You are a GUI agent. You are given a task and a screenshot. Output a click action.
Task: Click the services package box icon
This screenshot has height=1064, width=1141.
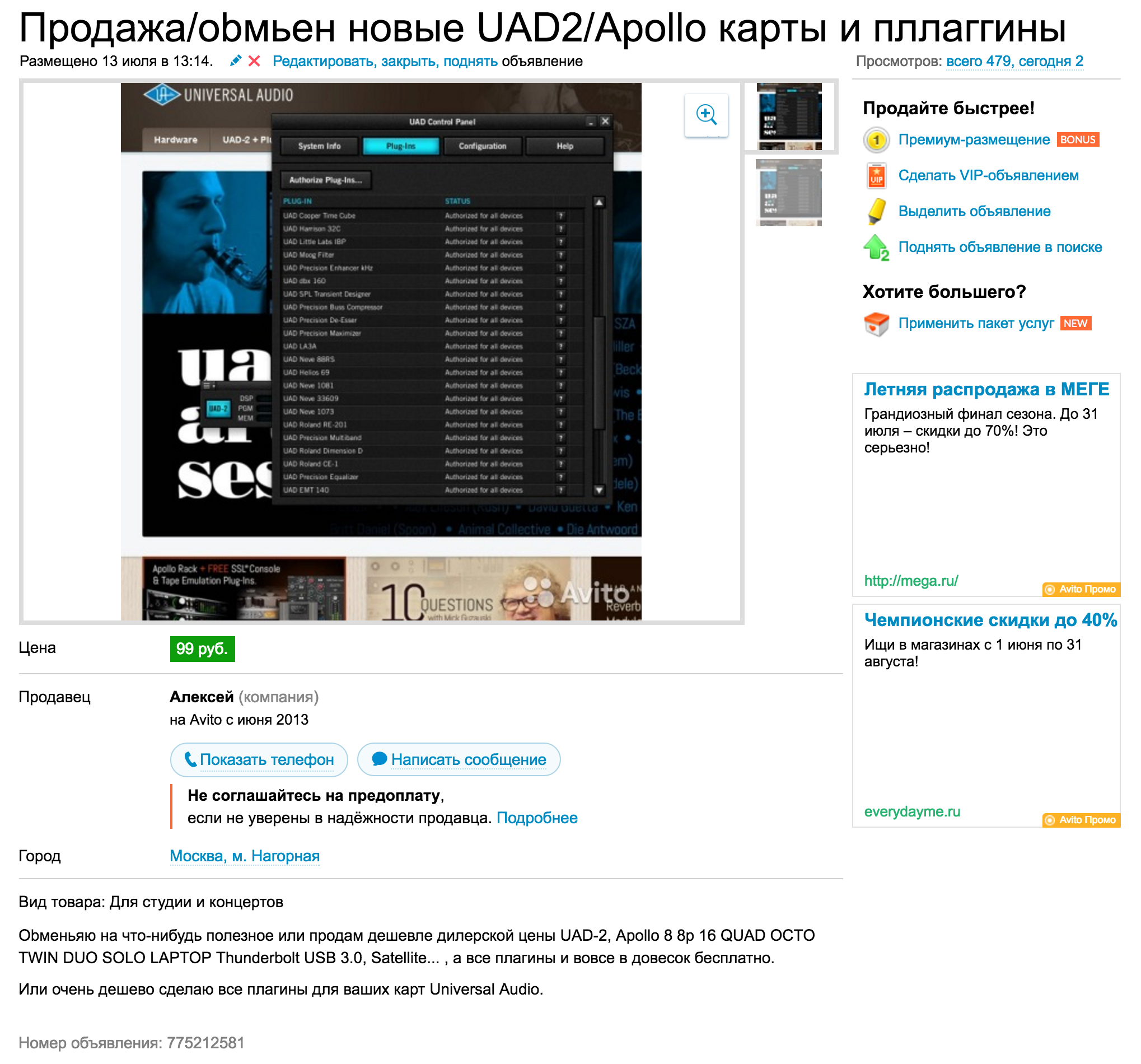(876, 324)
